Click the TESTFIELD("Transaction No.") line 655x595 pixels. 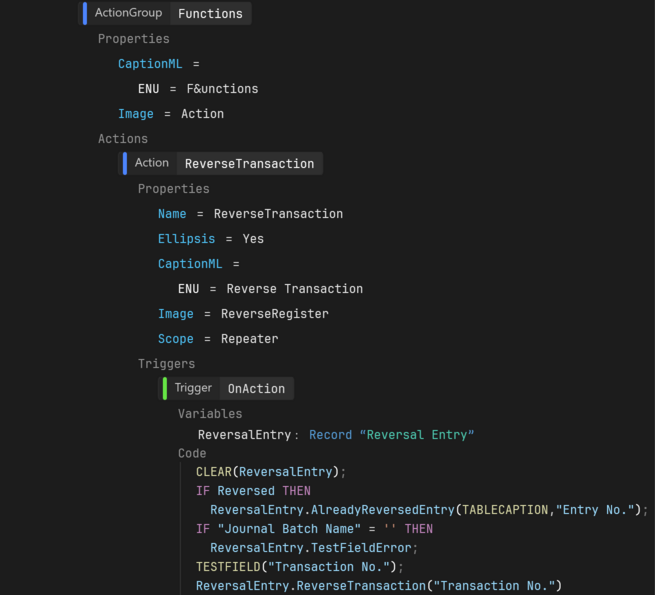(300, 567)
